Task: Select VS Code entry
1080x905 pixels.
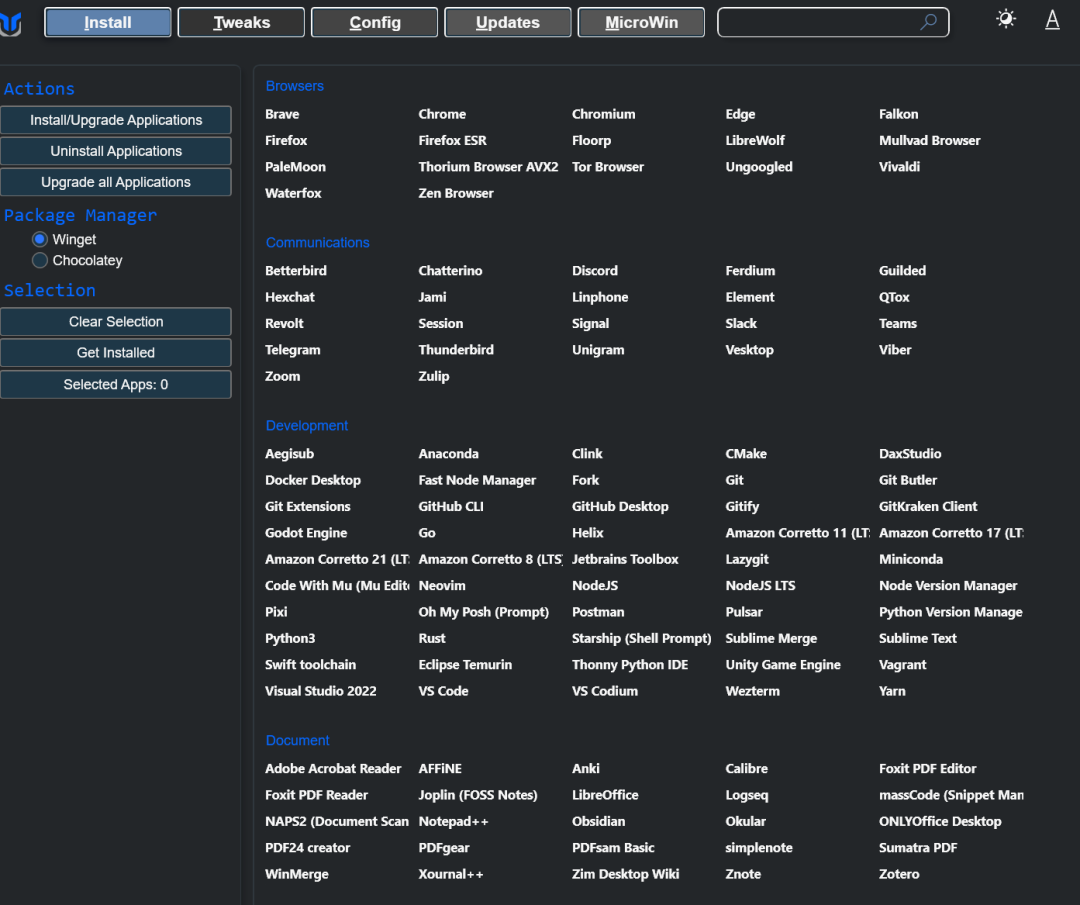Action: 443,691
